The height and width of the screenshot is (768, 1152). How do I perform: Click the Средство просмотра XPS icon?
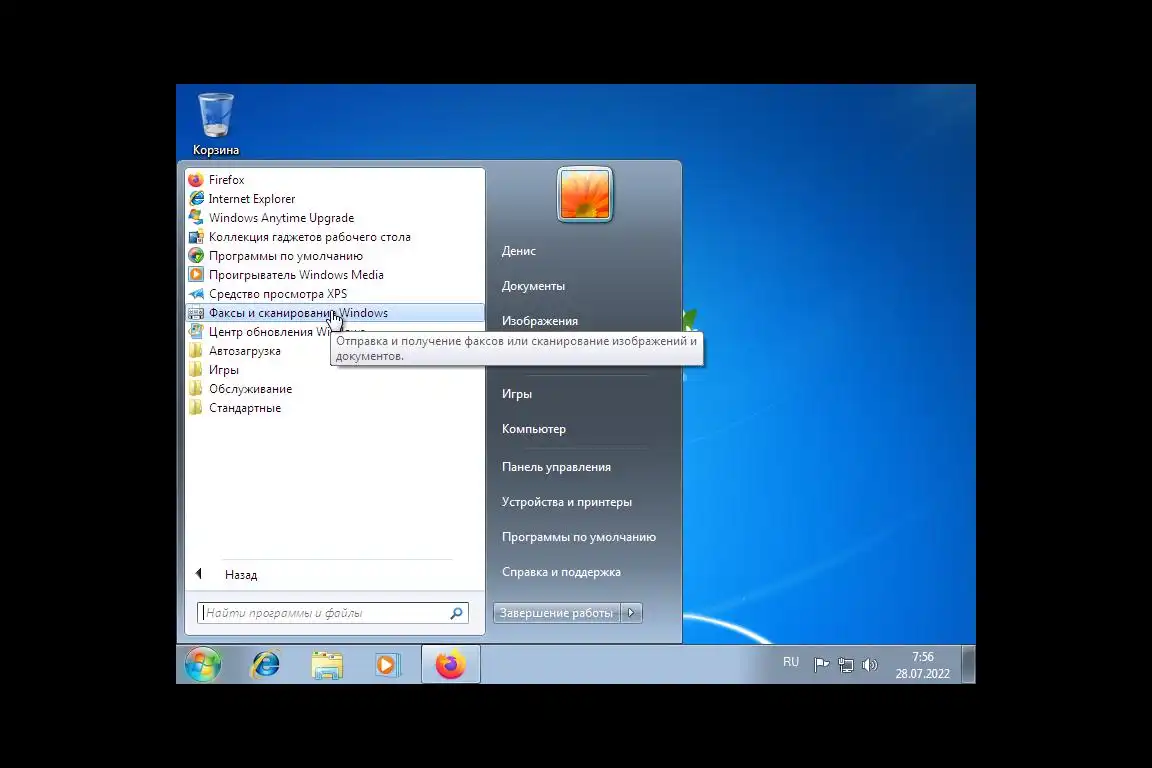point(195,294)
